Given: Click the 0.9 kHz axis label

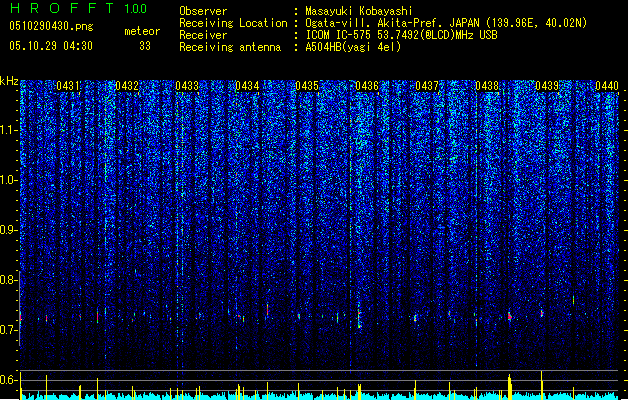Looking at the screenshot, I should 9,230.
